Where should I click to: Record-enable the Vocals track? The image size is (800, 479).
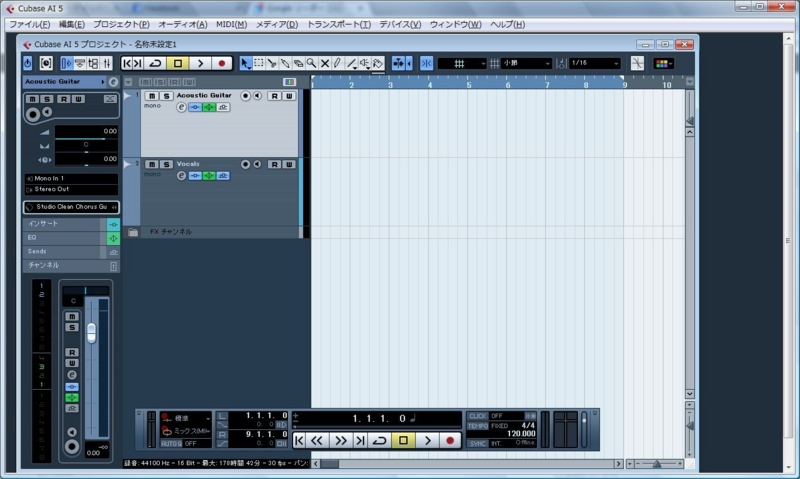[245, 164]
